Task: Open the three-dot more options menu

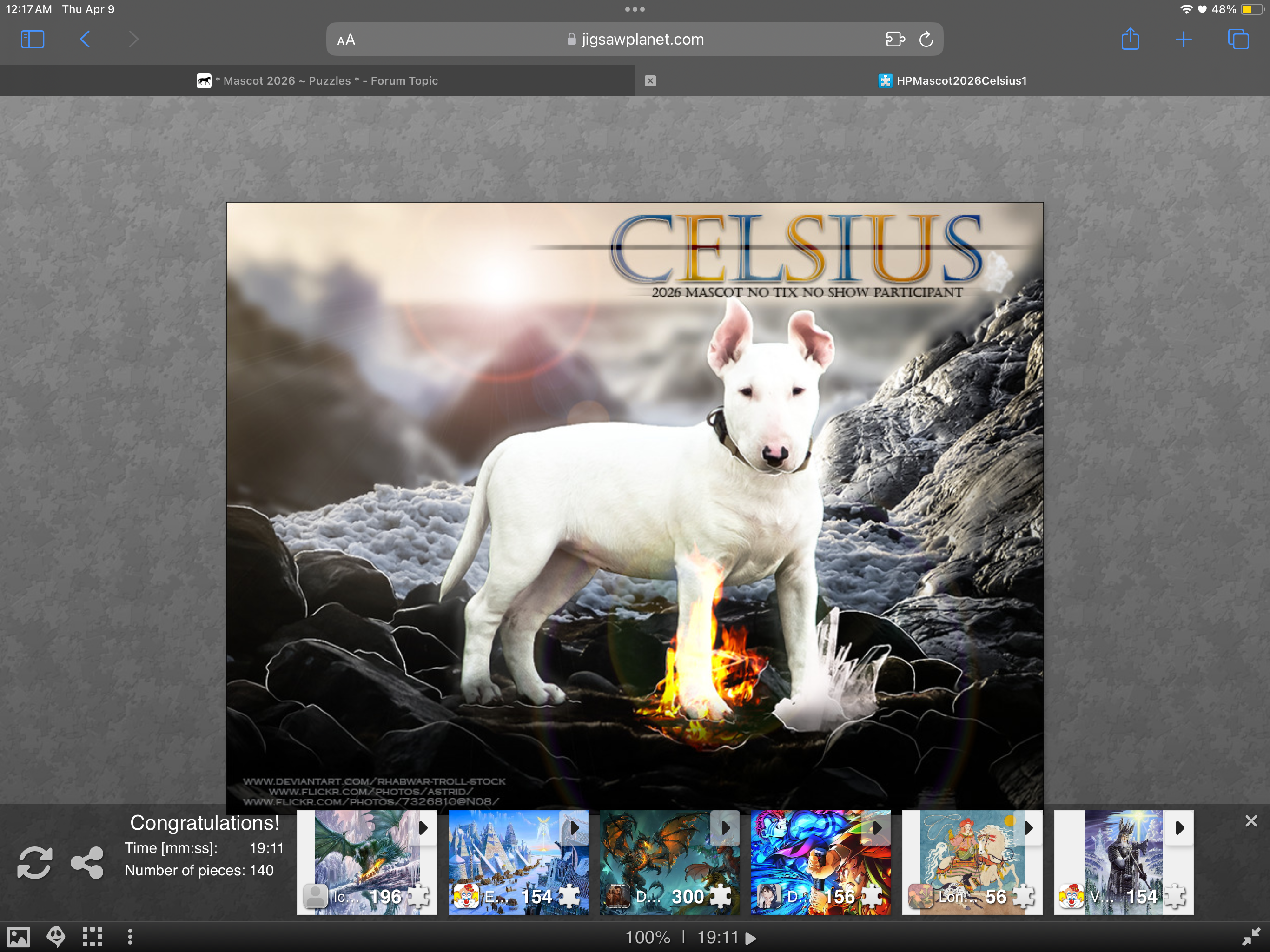Action: pyautogui.click(x=130, y=937)
